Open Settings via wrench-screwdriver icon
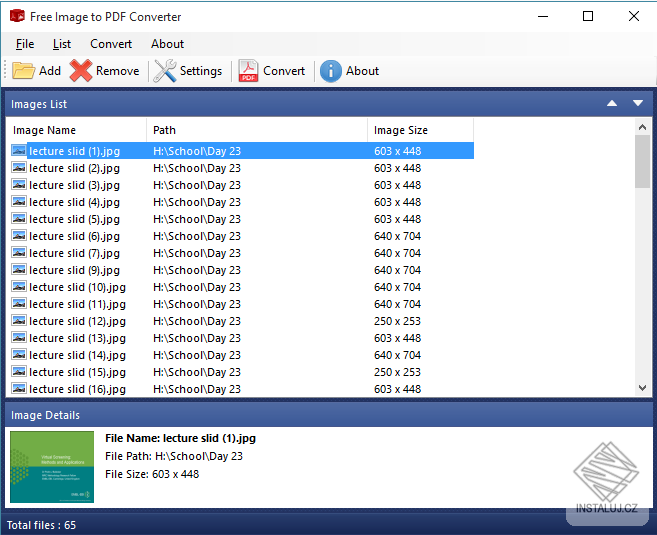Viewport: 657px width, 535px height. 165,71
